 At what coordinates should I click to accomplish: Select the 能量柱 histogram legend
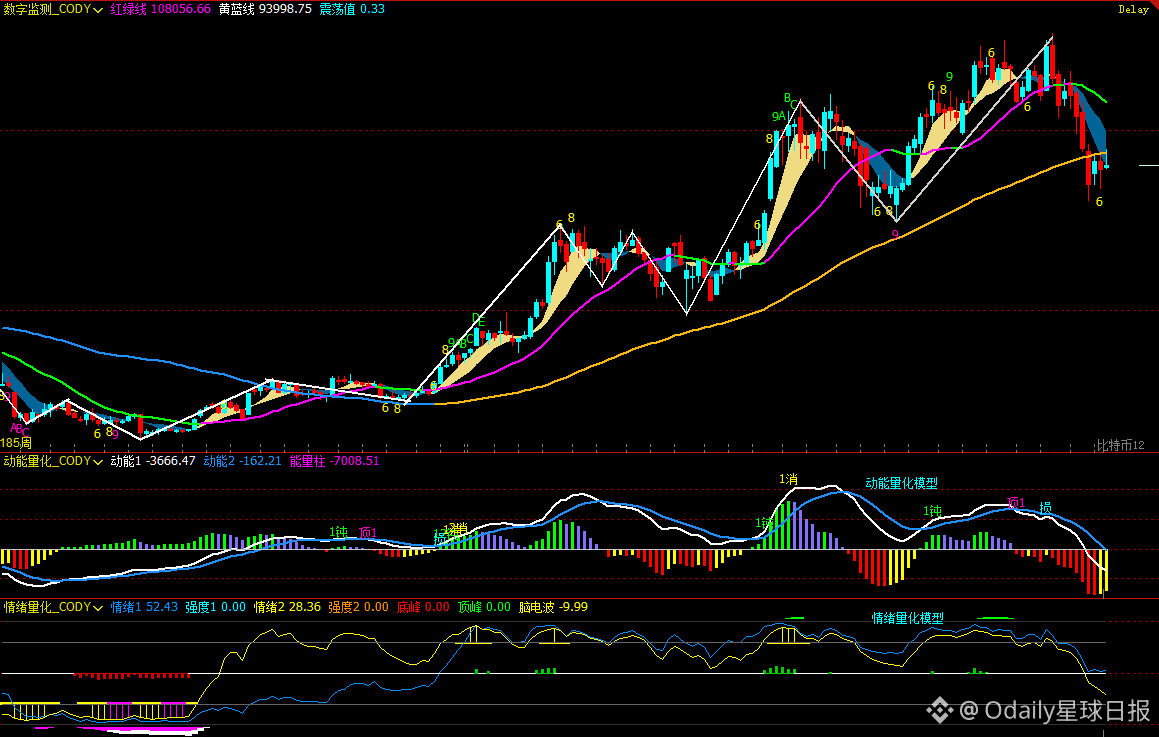[334, 461]
